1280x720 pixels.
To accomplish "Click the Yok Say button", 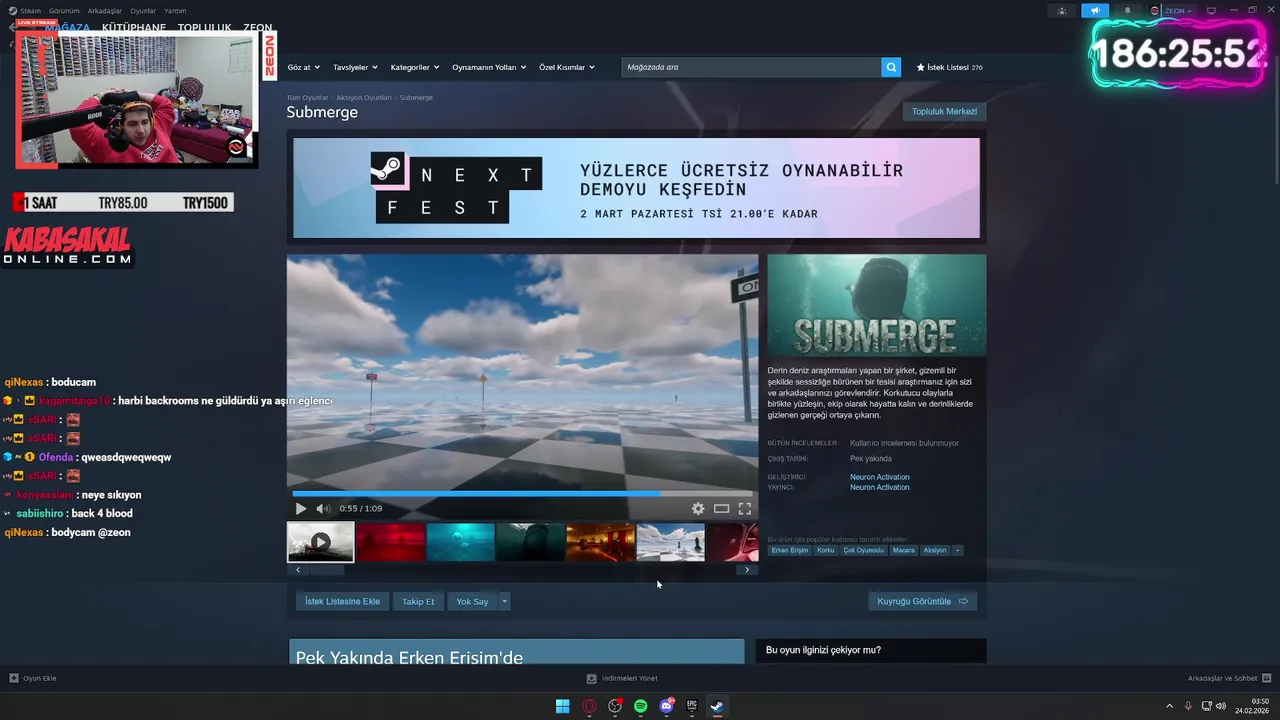I will coord(472,601).
